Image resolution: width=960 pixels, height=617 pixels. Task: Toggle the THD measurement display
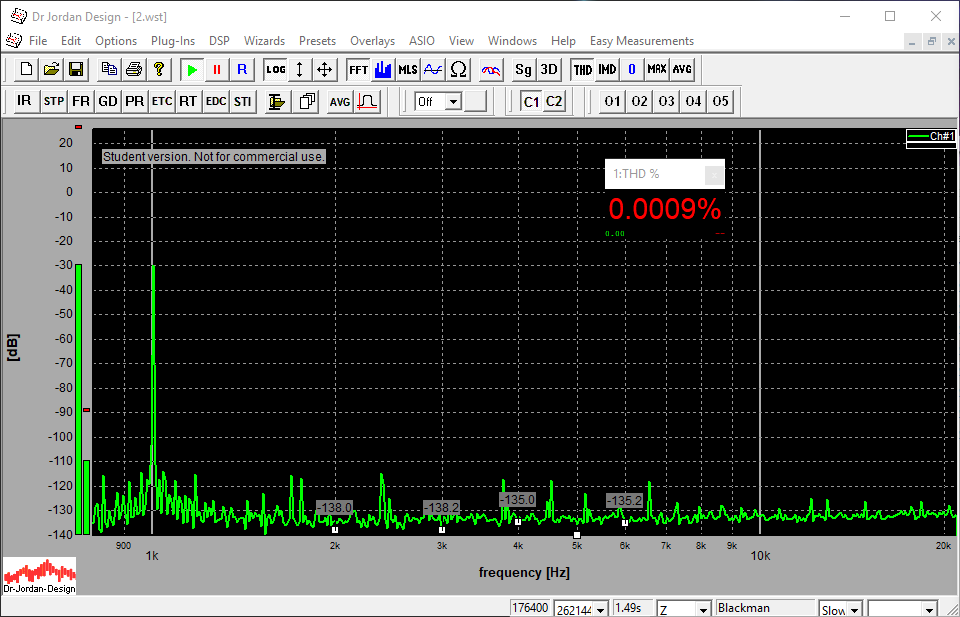582,69
